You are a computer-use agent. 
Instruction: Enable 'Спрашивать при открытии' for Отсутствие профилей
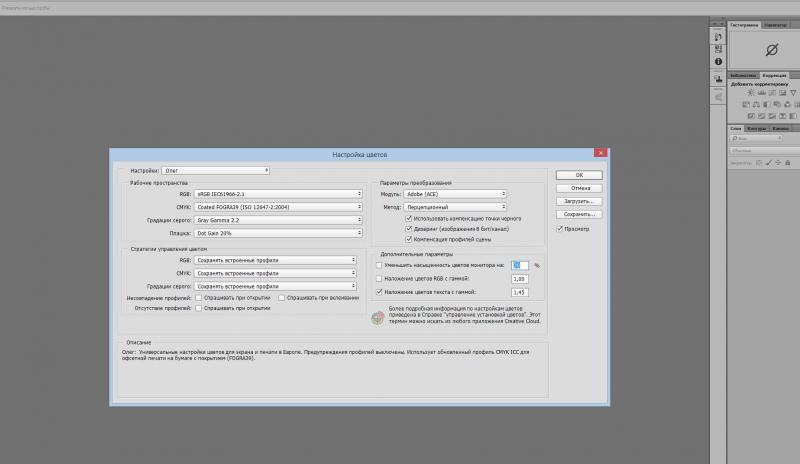point(198,308)
